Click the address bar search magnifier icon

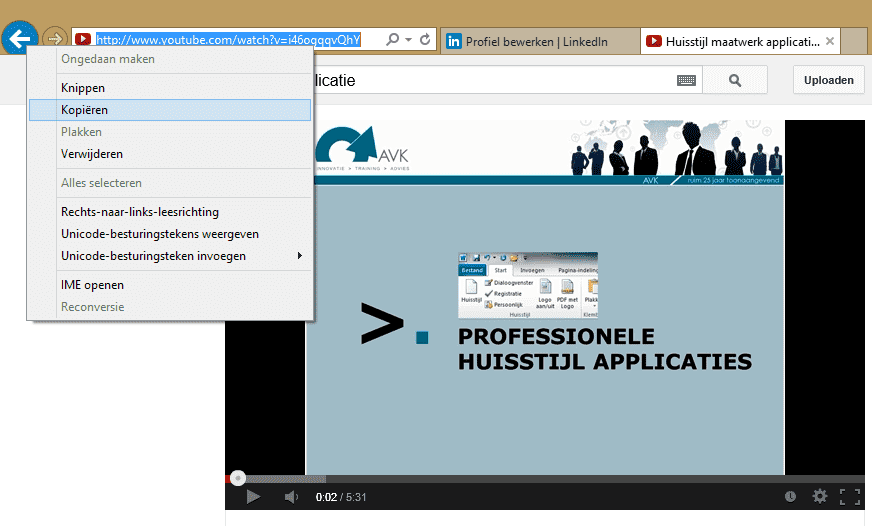[x=393, y=39]
